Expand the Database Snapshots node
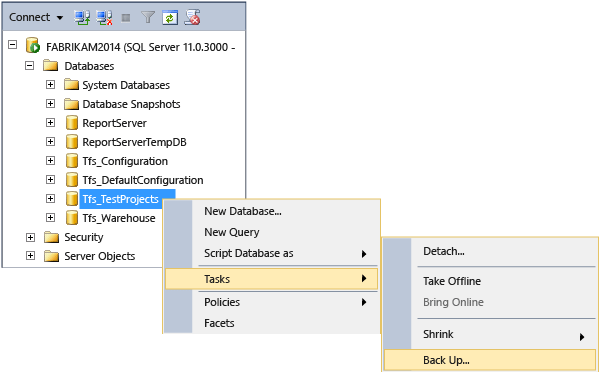Image resolution: width=600 pixels, height=373 pixels. click(50, 103)
